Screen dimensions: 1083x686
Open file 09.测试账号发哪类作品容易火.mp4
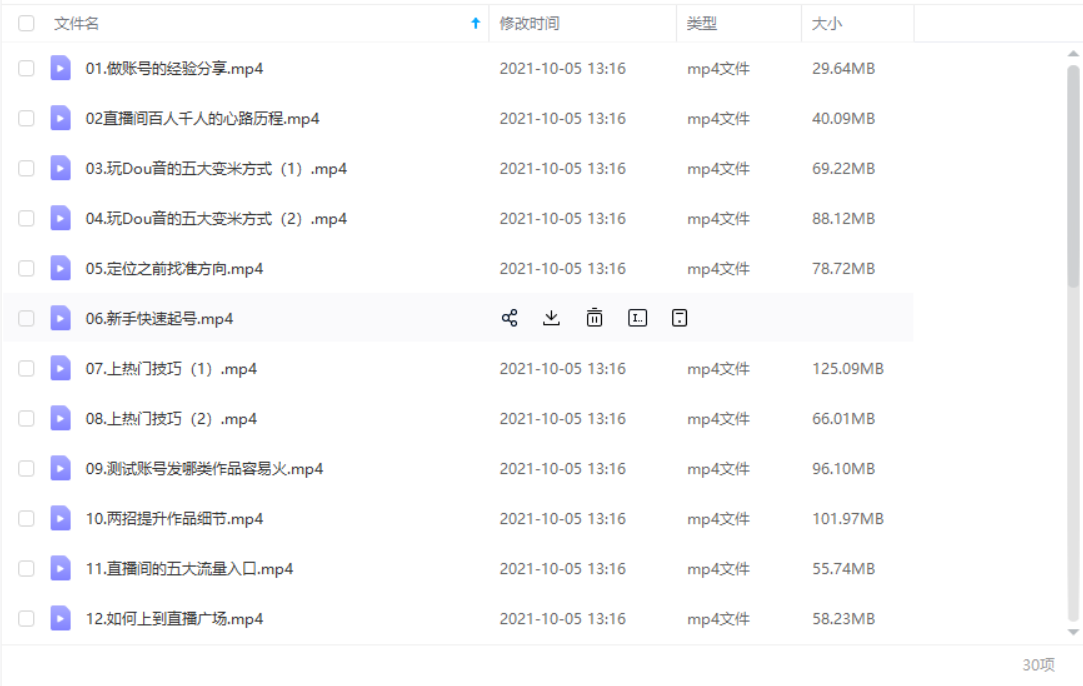point(204,468)
